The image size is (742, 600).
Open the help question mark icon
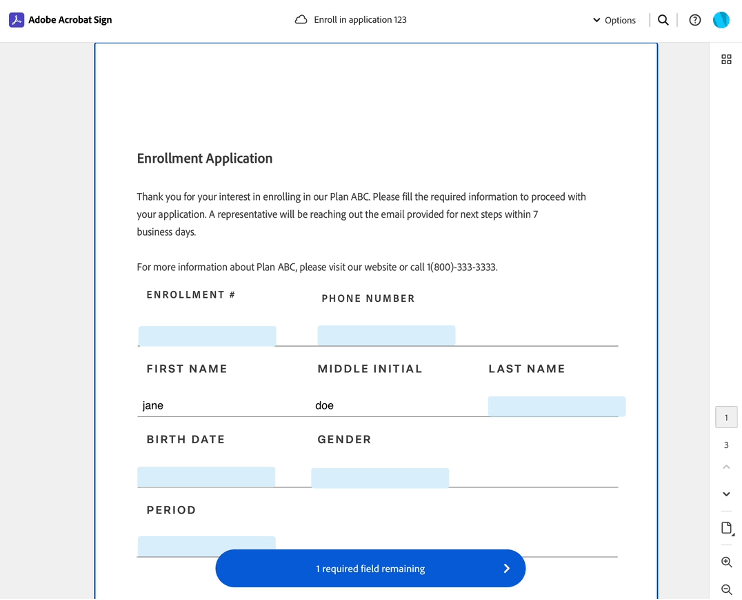coord(695,20)
